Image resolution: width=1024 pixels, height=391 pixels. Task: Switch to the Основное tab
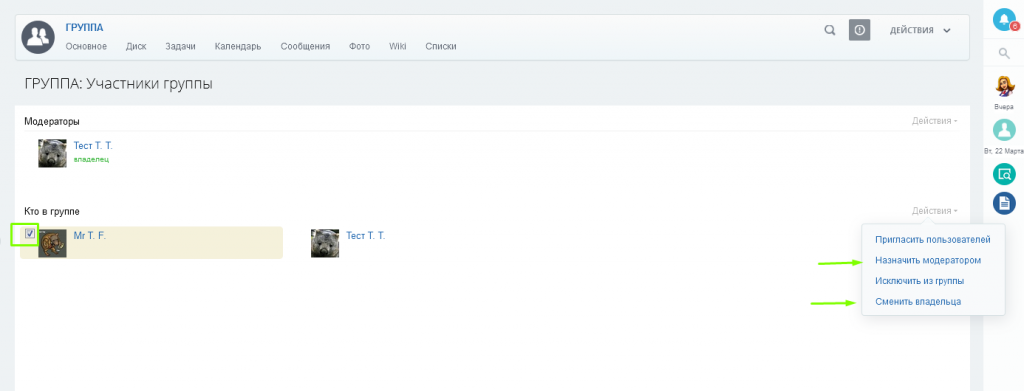point(86,46)
